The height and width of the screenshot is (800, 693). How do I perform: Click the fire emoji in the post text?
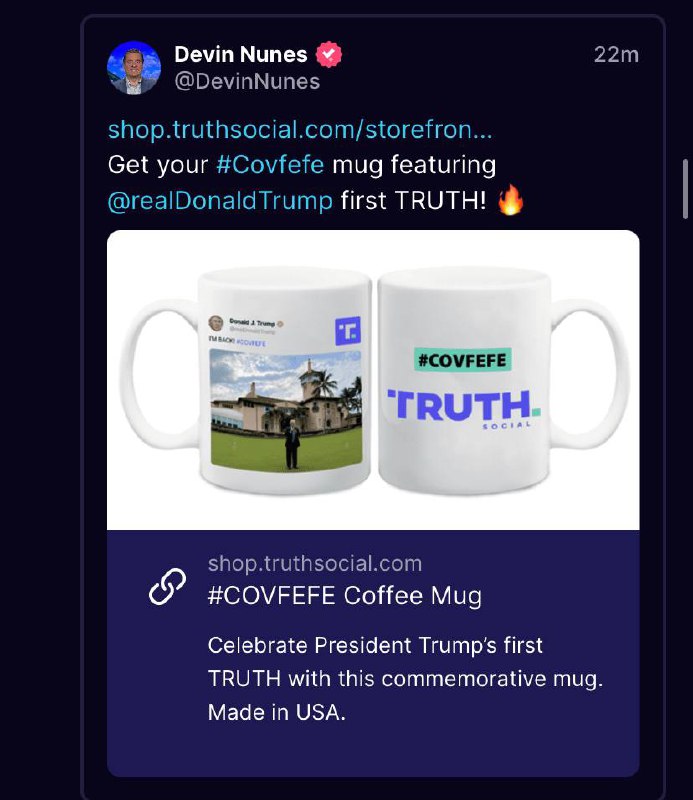[511, 199]
